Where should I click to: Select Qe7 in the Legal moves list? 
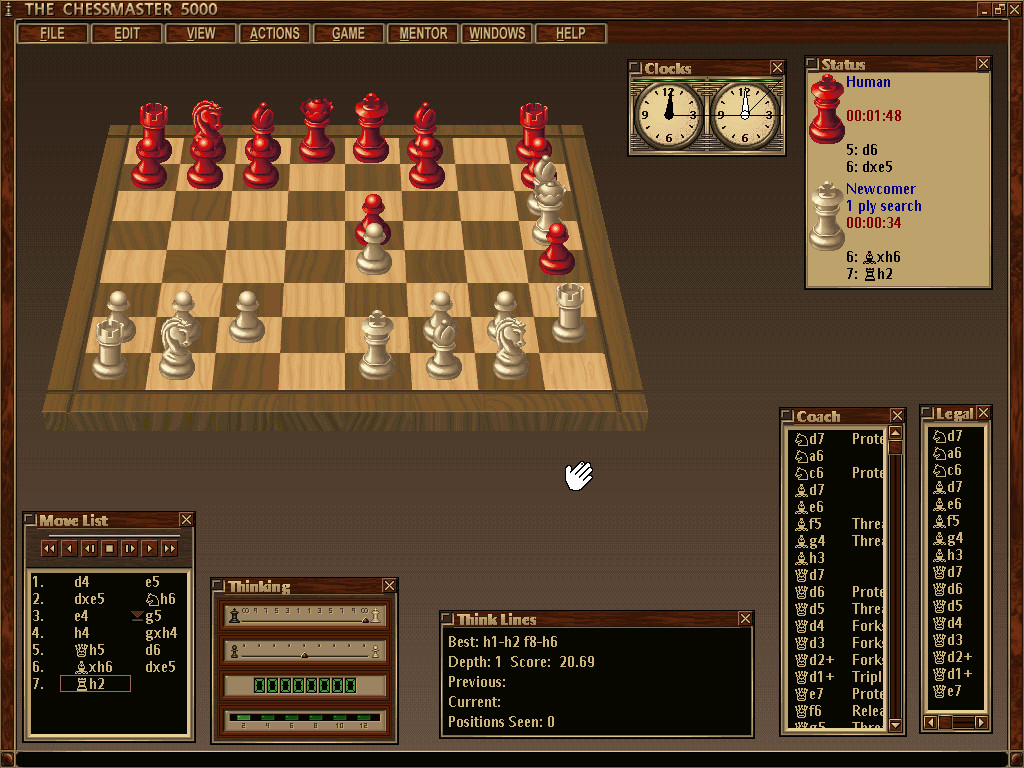tap(947, 690)
